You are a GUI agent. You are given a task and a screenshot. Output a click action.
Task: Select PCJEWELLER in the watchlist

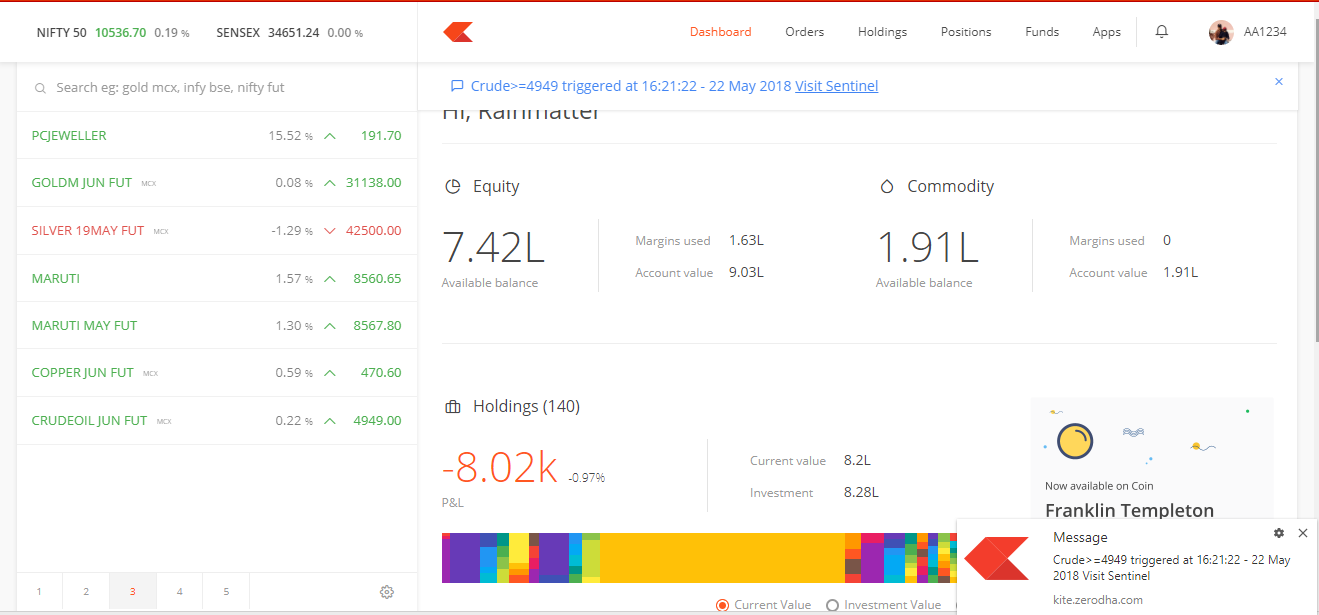coord(69,136)
